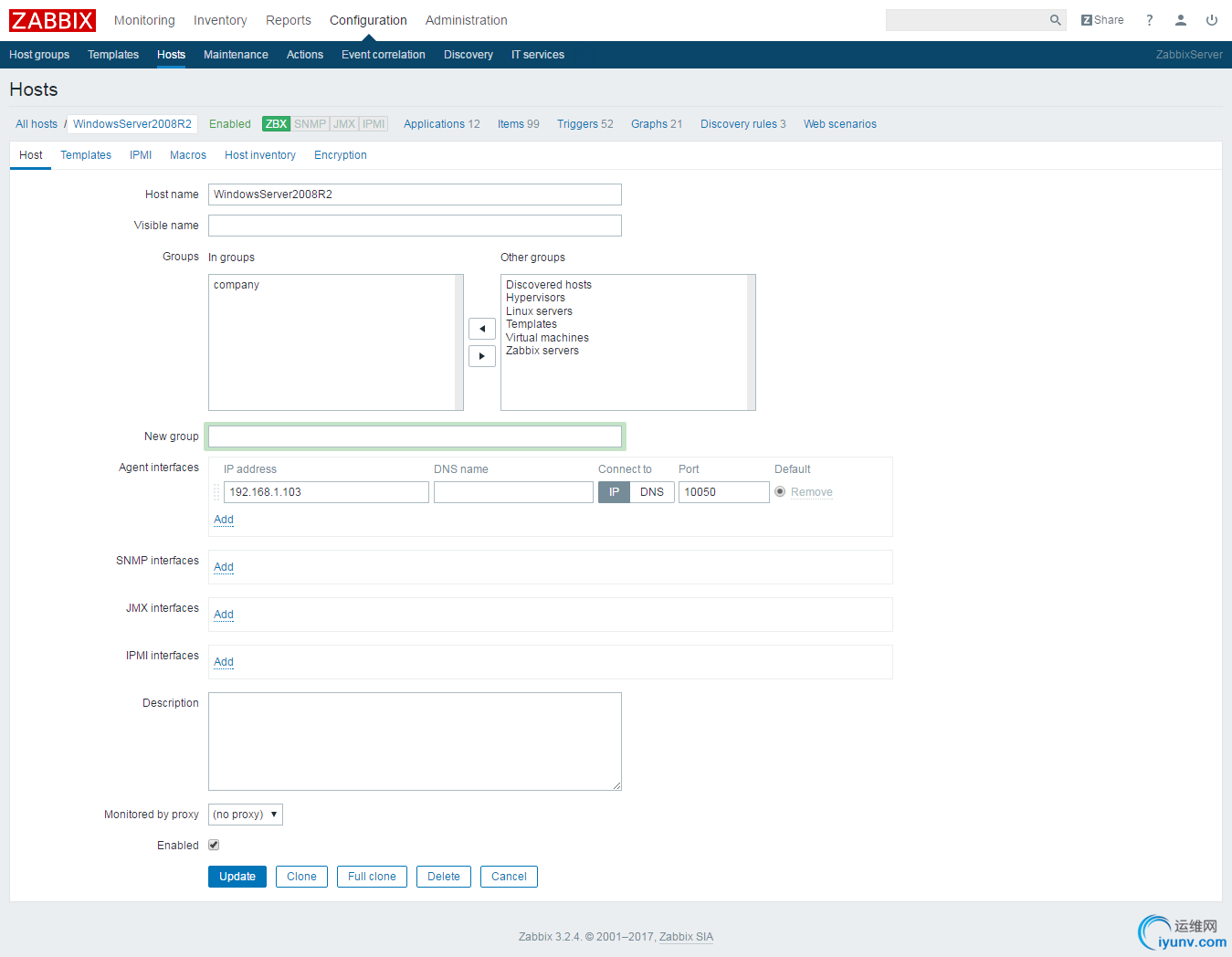Screen dimensions: 1232x957
Task: Open the Monitored by proxy dropdown
Action: click(x=246, y=815)
